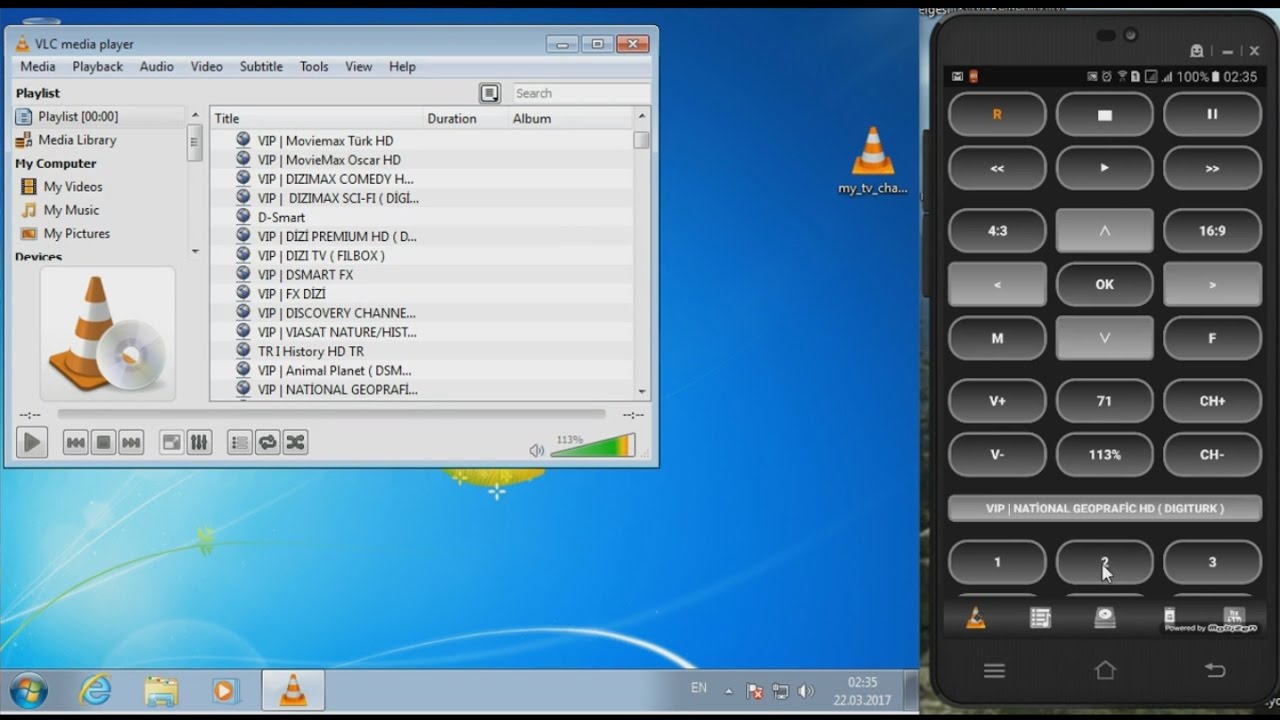This screenshot has width=1280, height=720.
Task: Open the Playback menu
Action: point(97,66)
